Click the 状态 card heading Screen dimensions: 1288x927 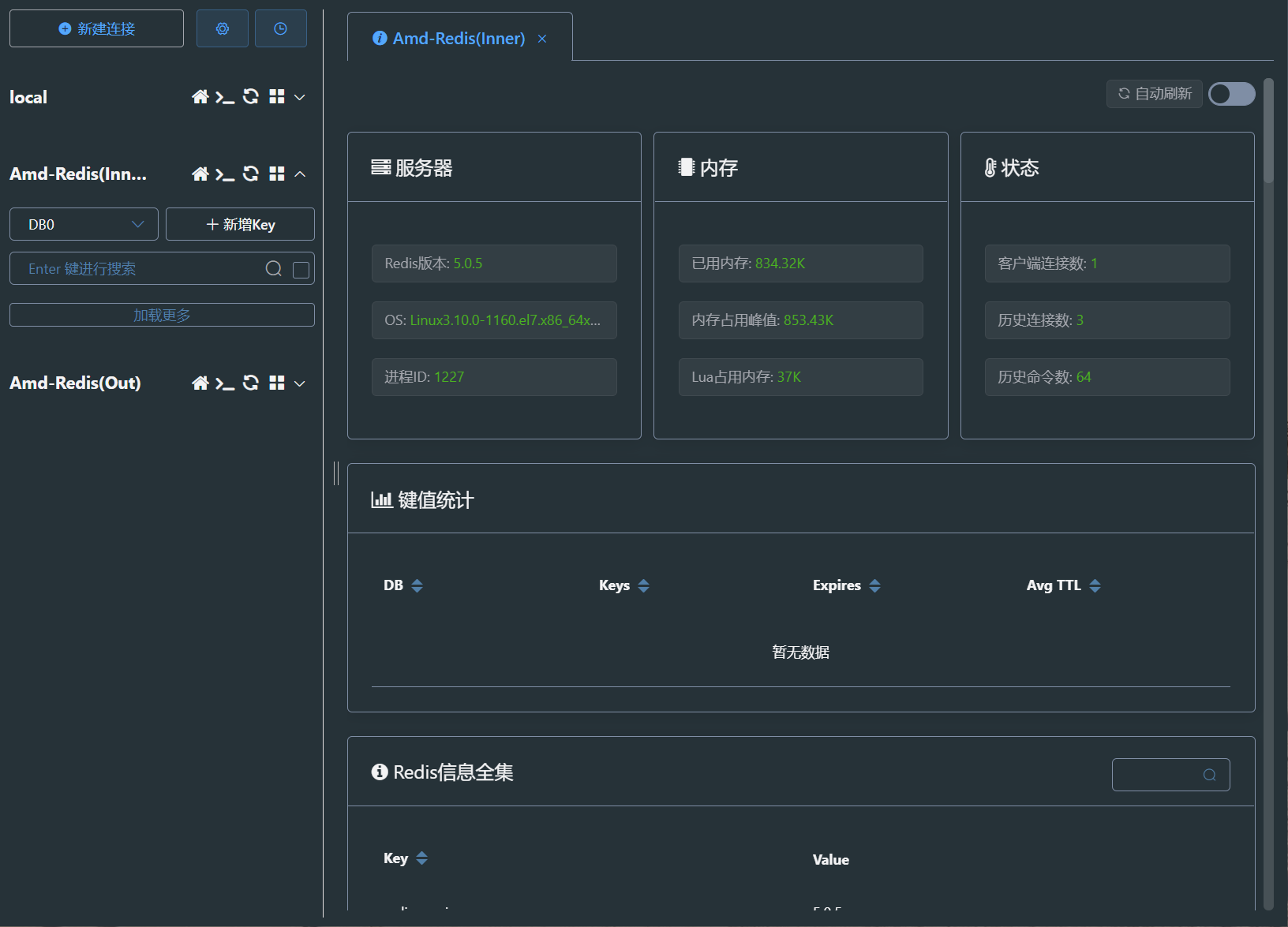coord(1012,168)
